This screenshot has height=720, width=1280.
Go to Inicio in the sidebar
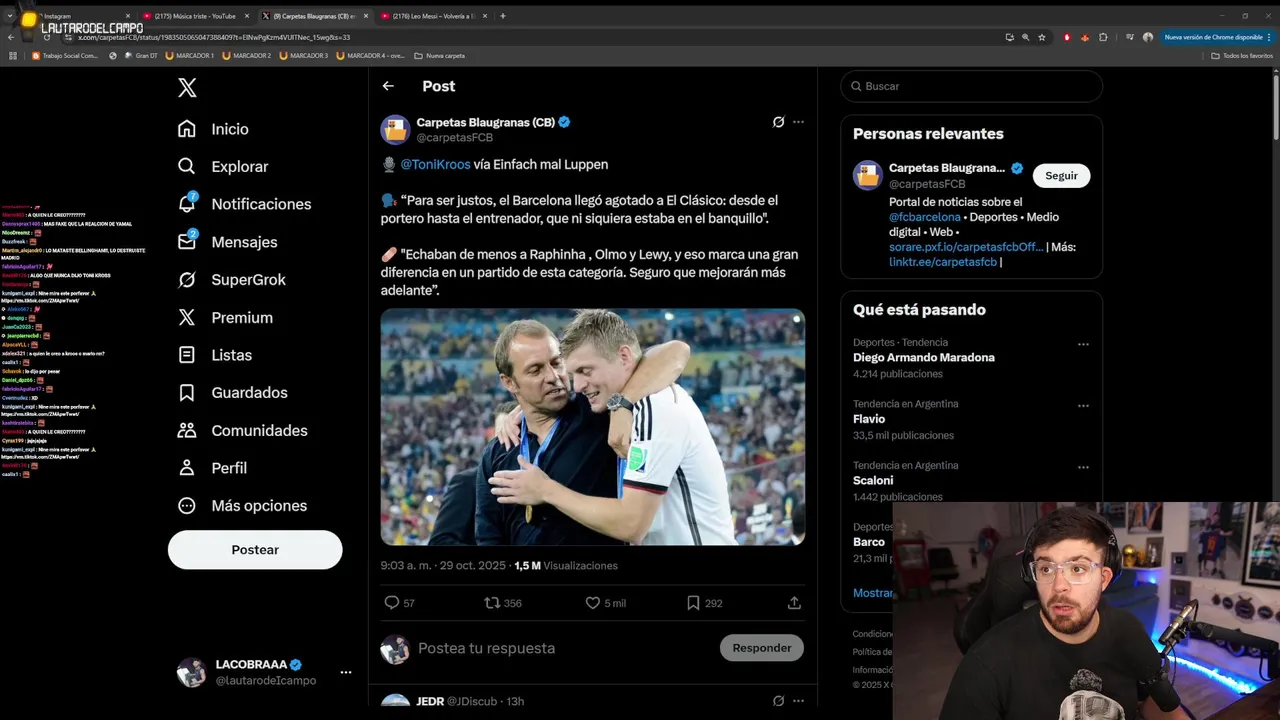pyautogui.click(x=213, y=129)
